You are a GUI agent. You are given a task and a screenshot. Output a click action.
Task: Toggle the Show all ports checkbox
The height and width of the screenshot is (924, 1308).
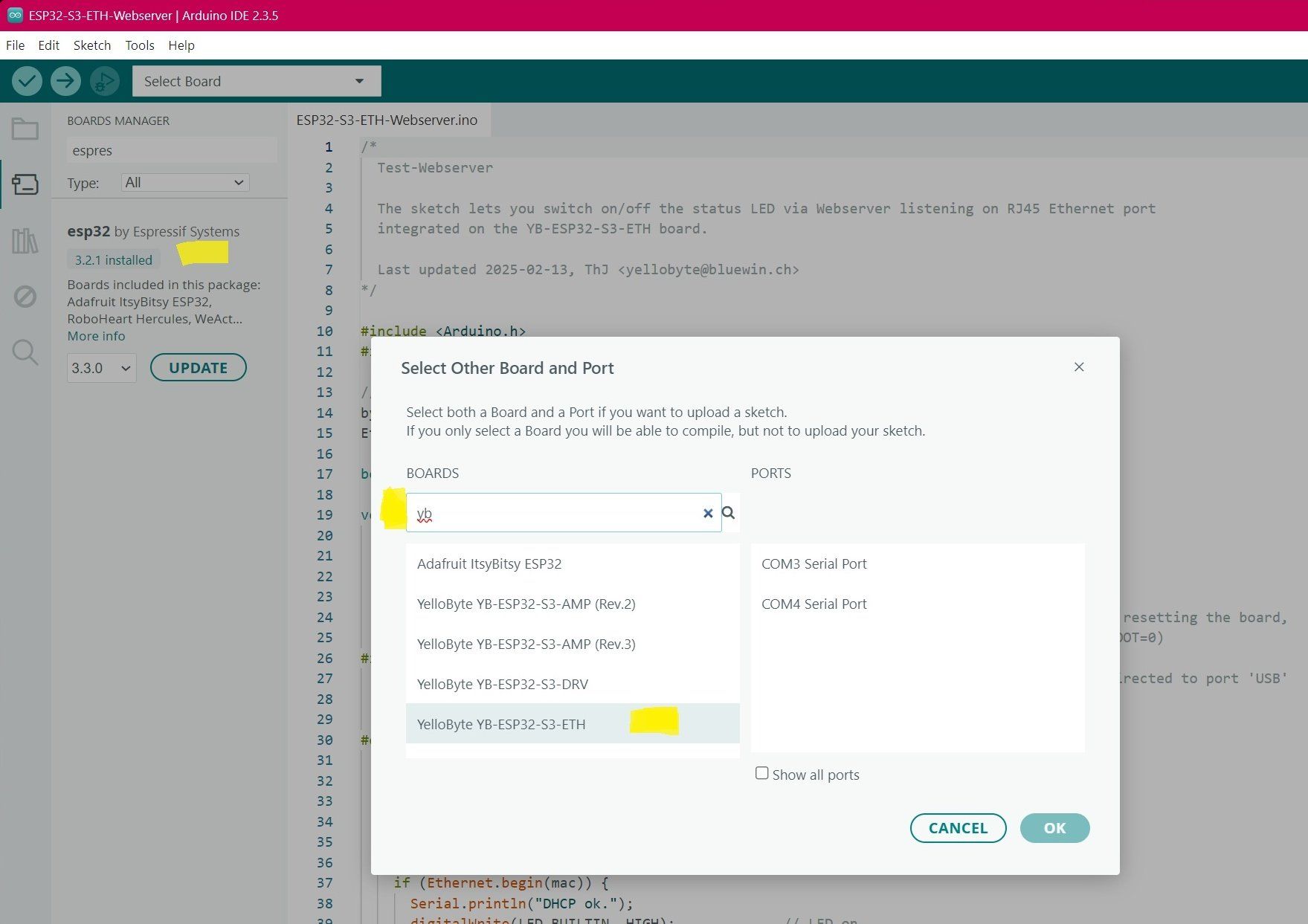[761, 774]
